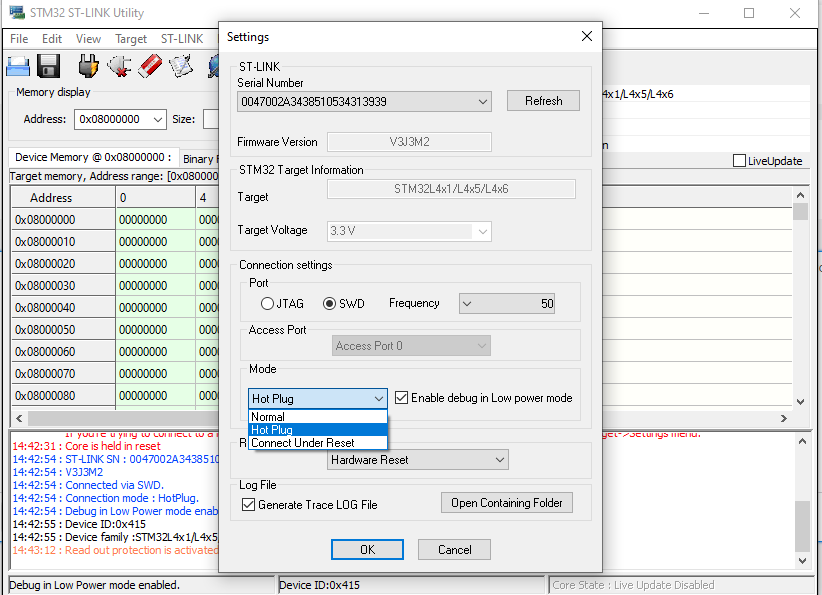Screen dimensions: 822x595
Task: Click the Full chip erase eraser icon
Action: (x=150, y=67)
